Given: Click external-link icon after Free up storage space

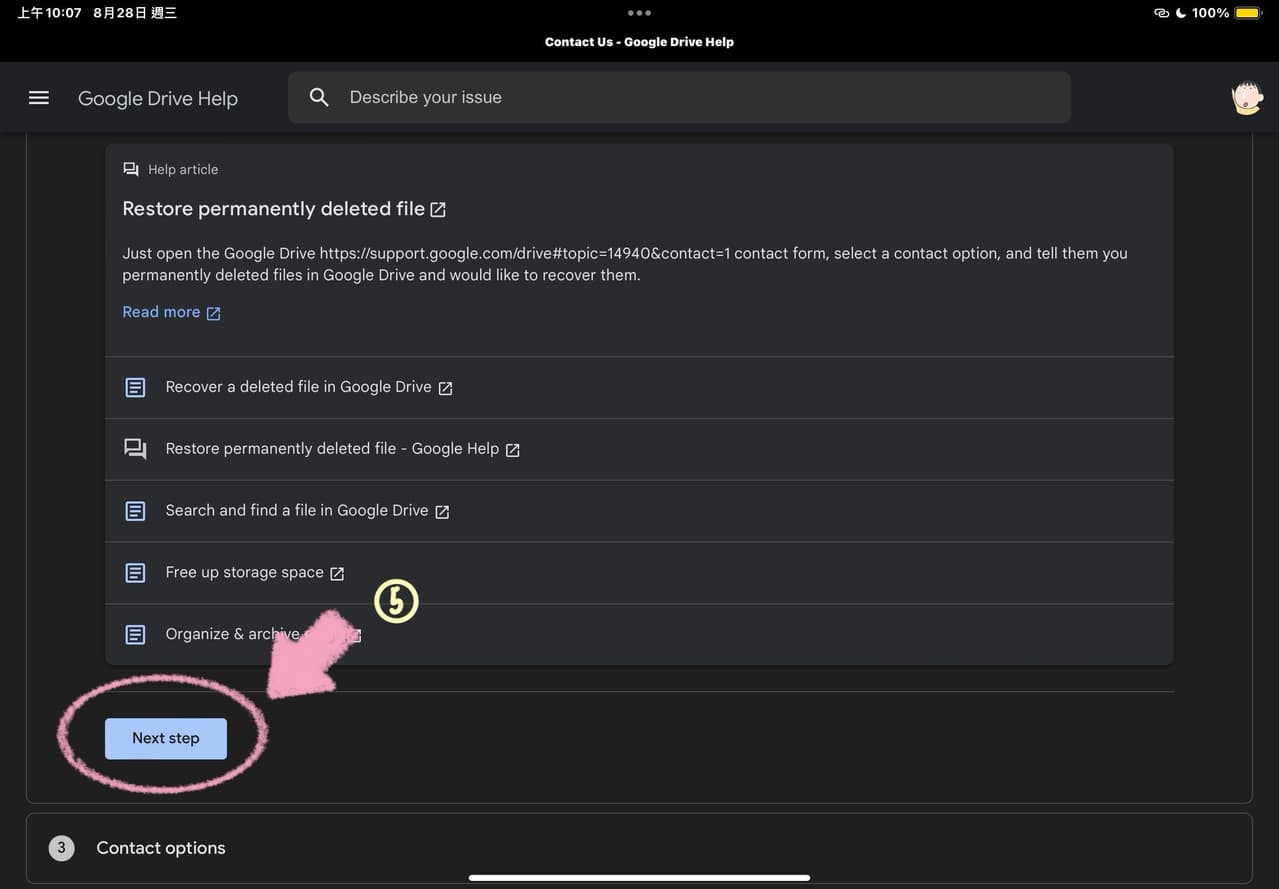Looking at the screenshot, I should [x=337, y=573].
